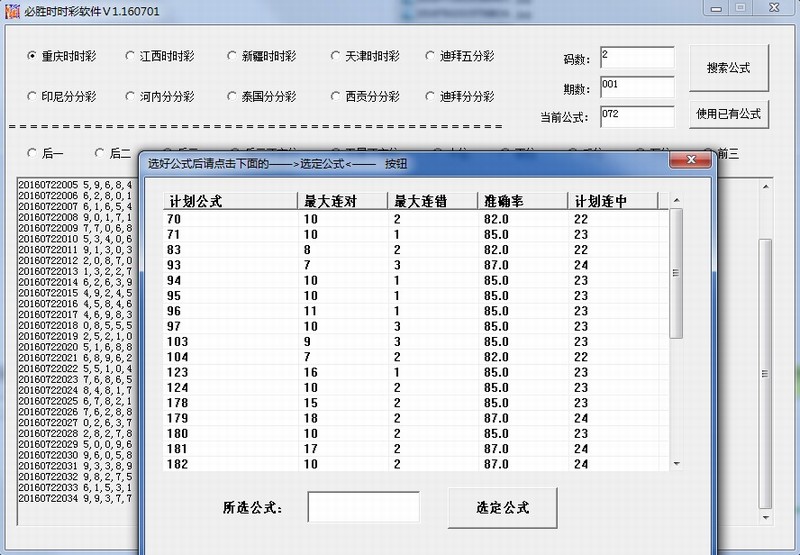Select the 河内分分彩 radio button
Viewport: 800px width, 555px height.
pos(133,97)
